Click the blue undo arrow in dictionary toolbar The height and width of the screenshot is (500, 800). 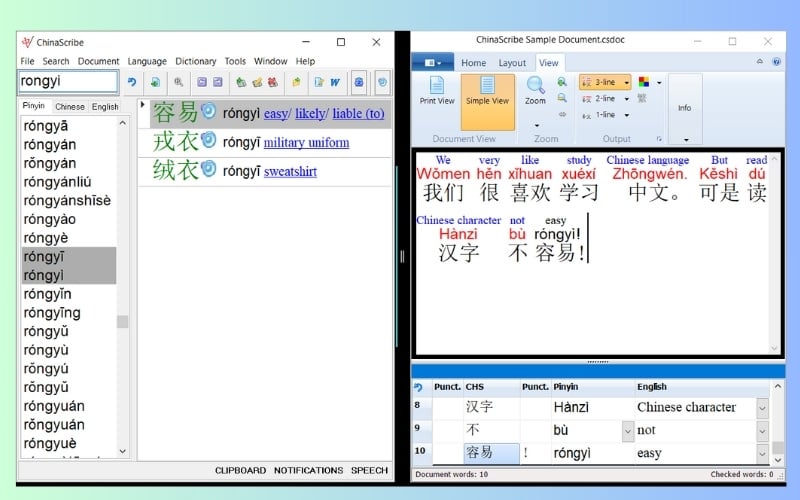tap(132, 82)
